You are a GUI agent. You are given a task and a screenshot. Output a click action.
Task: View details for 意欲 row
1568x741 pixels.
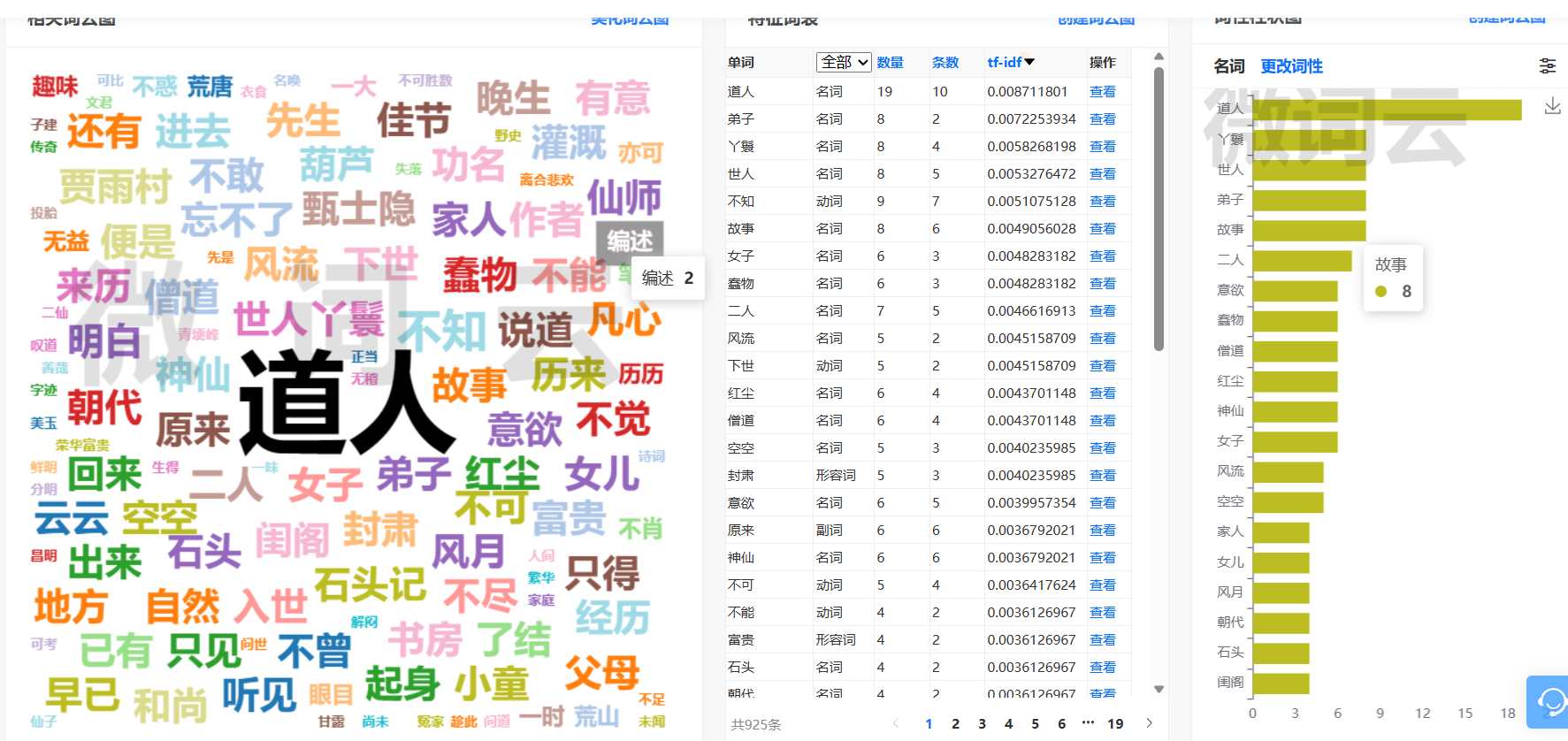pos(1103,502)
